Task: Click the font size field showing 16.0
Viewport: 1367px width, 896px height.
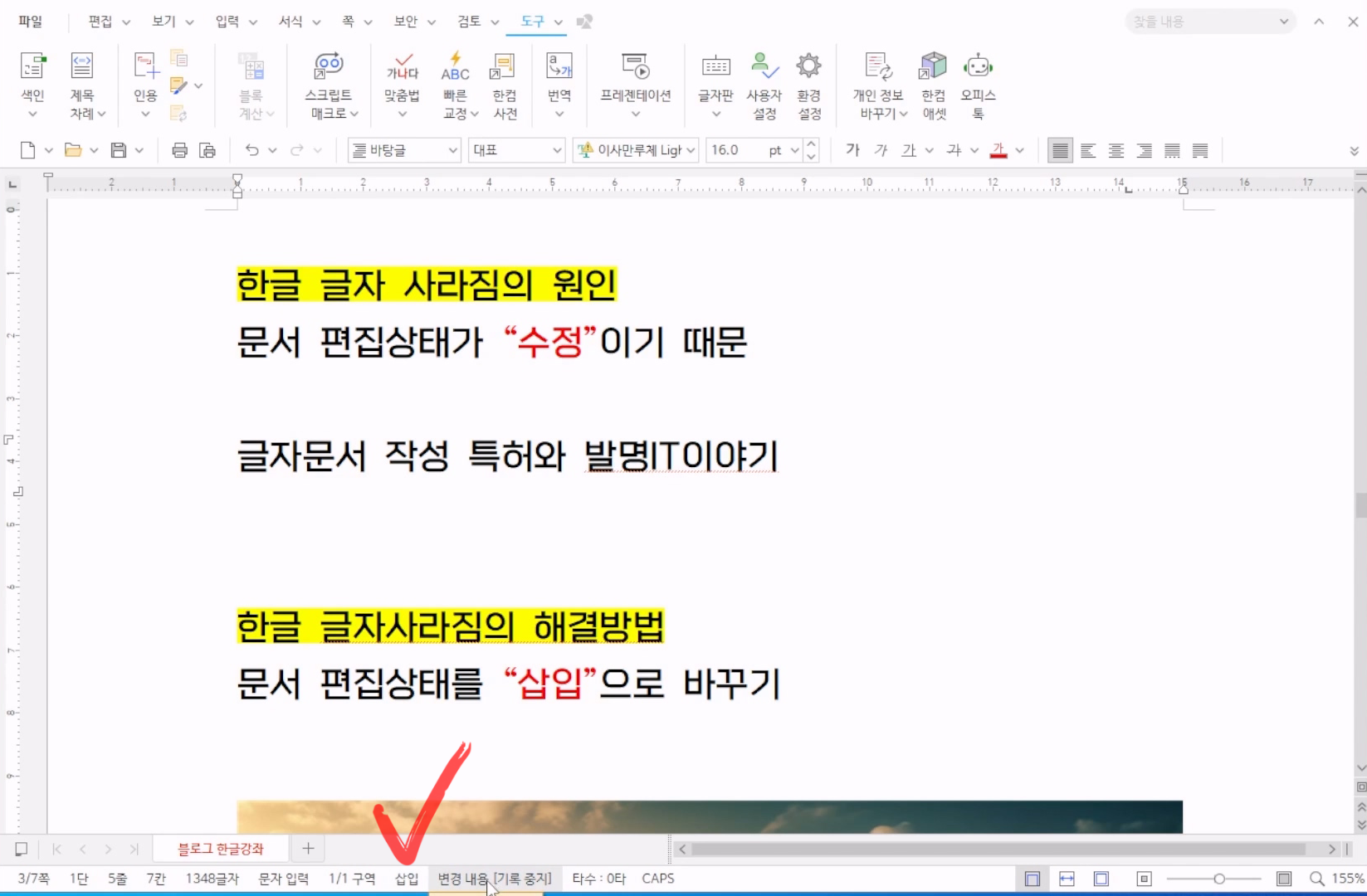Action: 735,150
